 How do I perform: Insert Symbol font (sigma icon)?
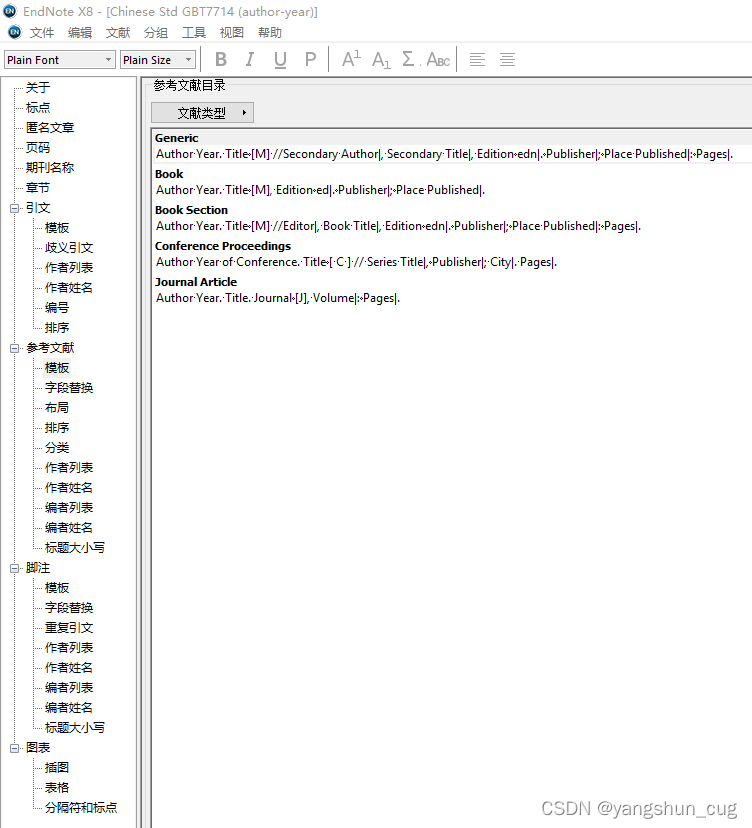(x=409, y=59)
